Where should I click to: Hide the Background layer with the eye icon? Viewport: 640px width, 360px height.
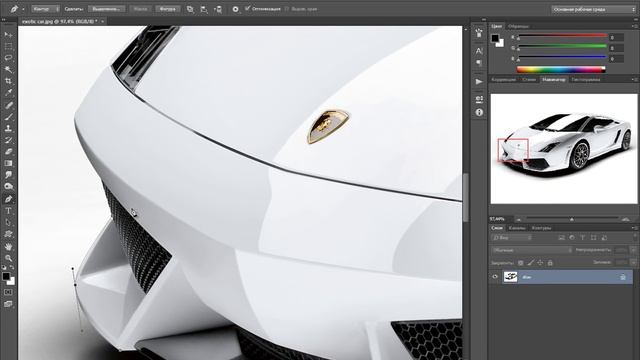495,277
